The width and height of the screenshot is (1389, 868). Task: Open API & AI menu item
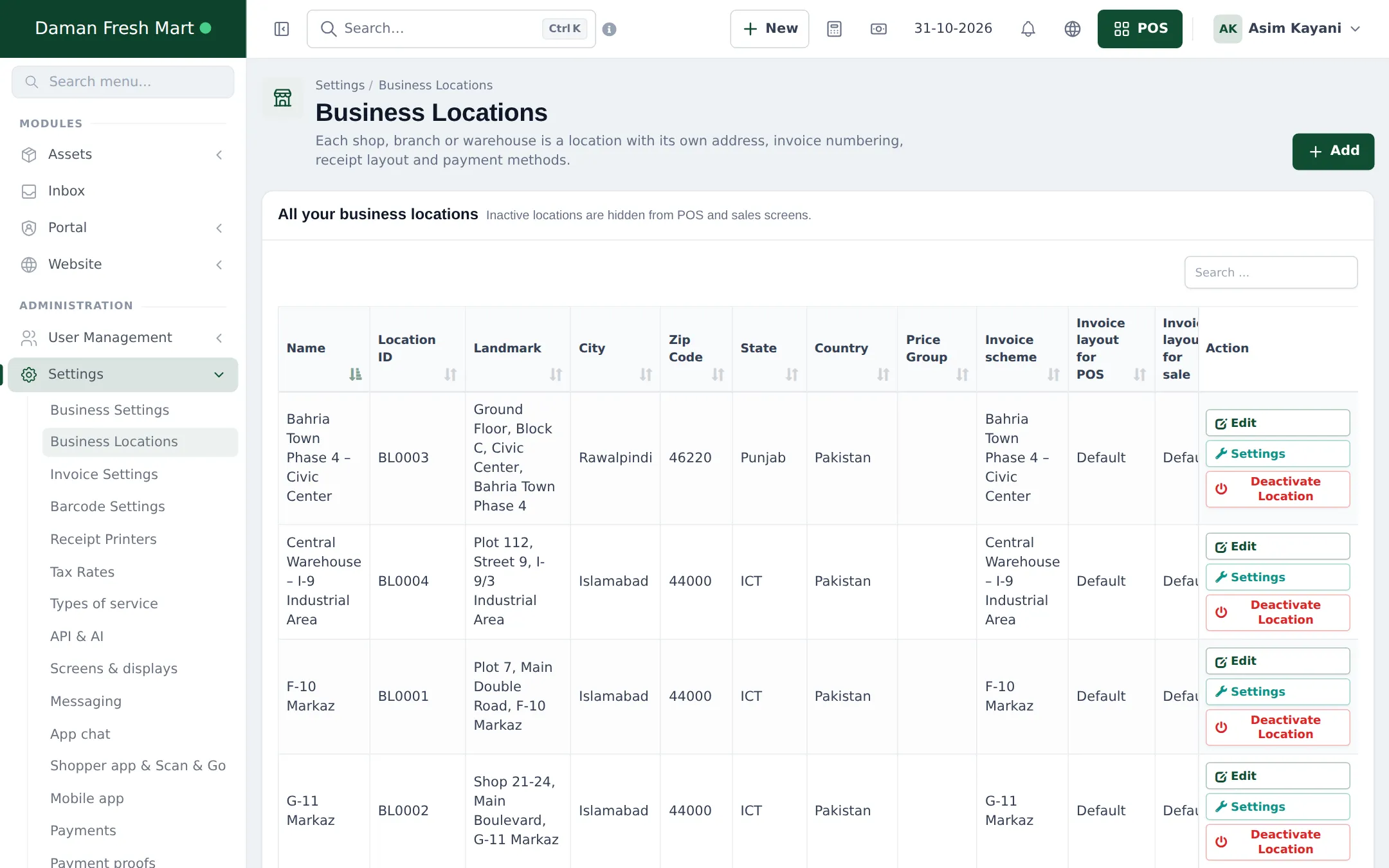click(x=77, y=637)
